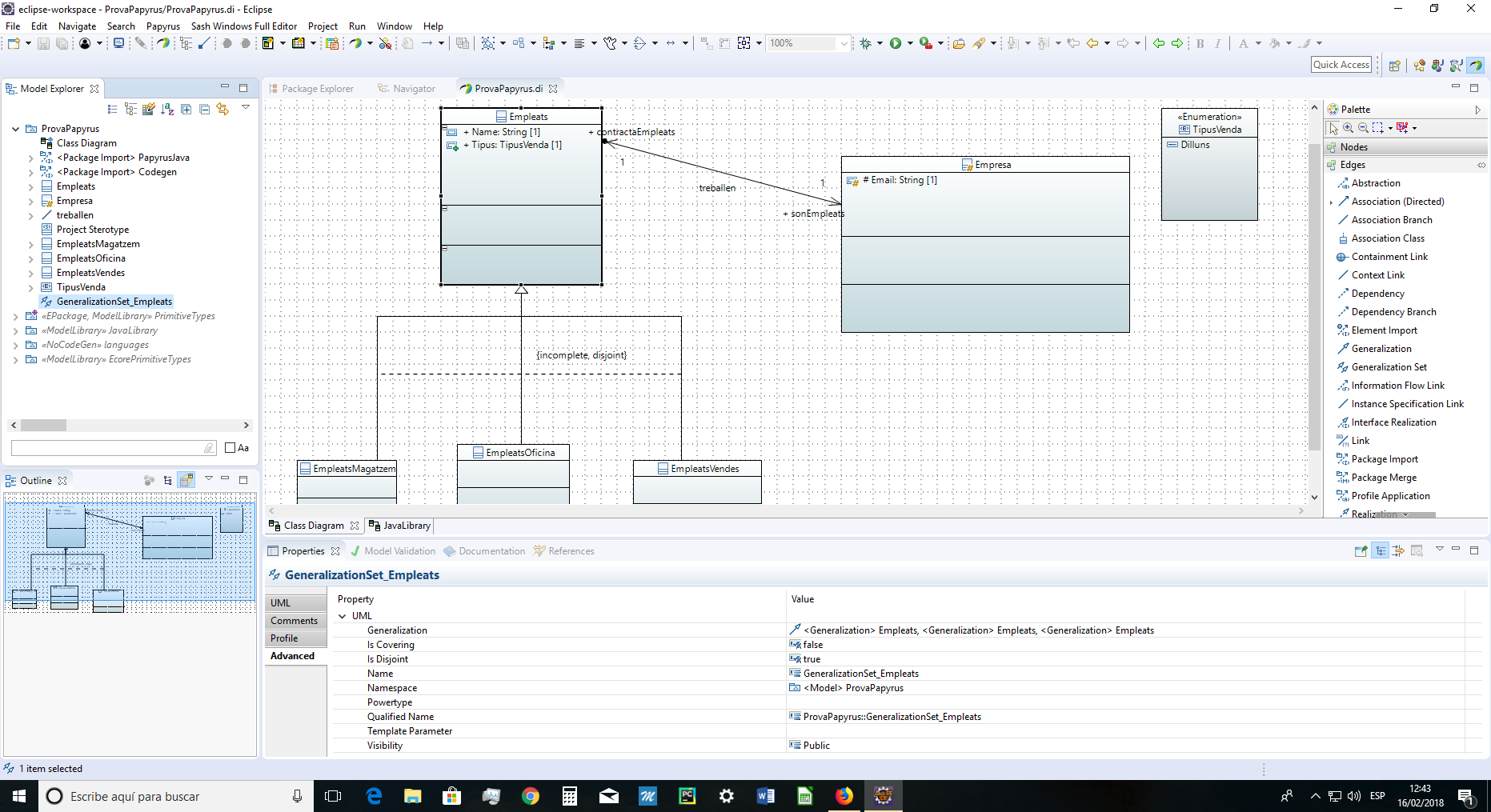1491x812 pixels.
Task: Click Open Perspective icon near Quick Access
Action: [1394, 66]
